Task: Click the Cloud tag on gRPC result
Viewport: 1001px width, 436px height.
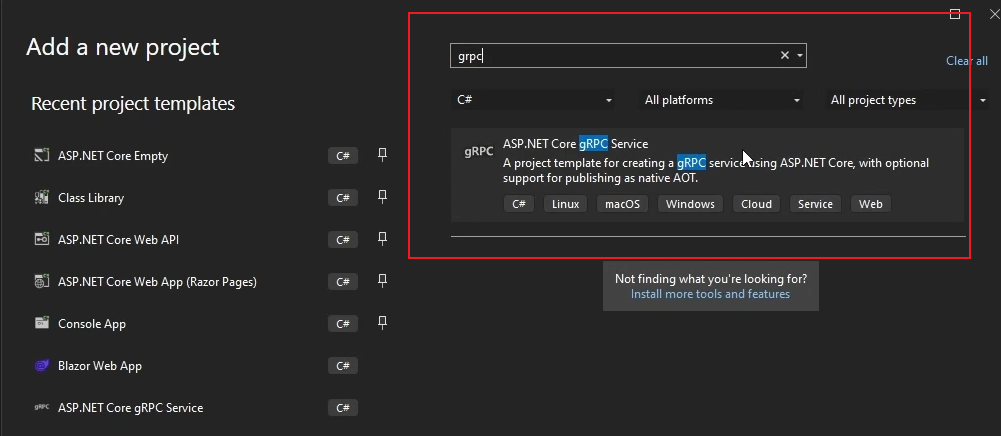Action: [756, 204]
